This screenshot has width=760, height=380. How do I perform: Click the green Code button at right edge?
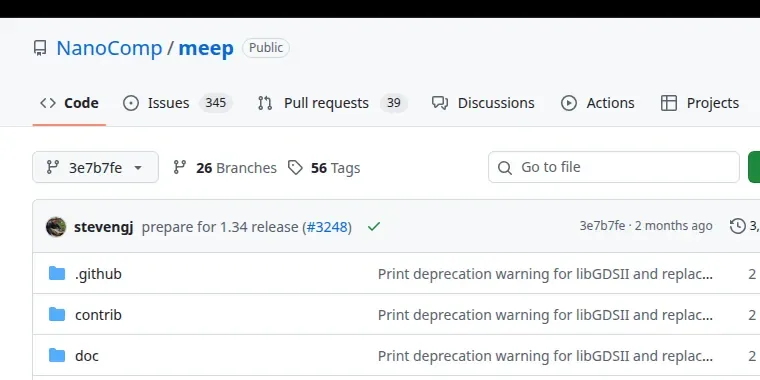pos(754,167)
